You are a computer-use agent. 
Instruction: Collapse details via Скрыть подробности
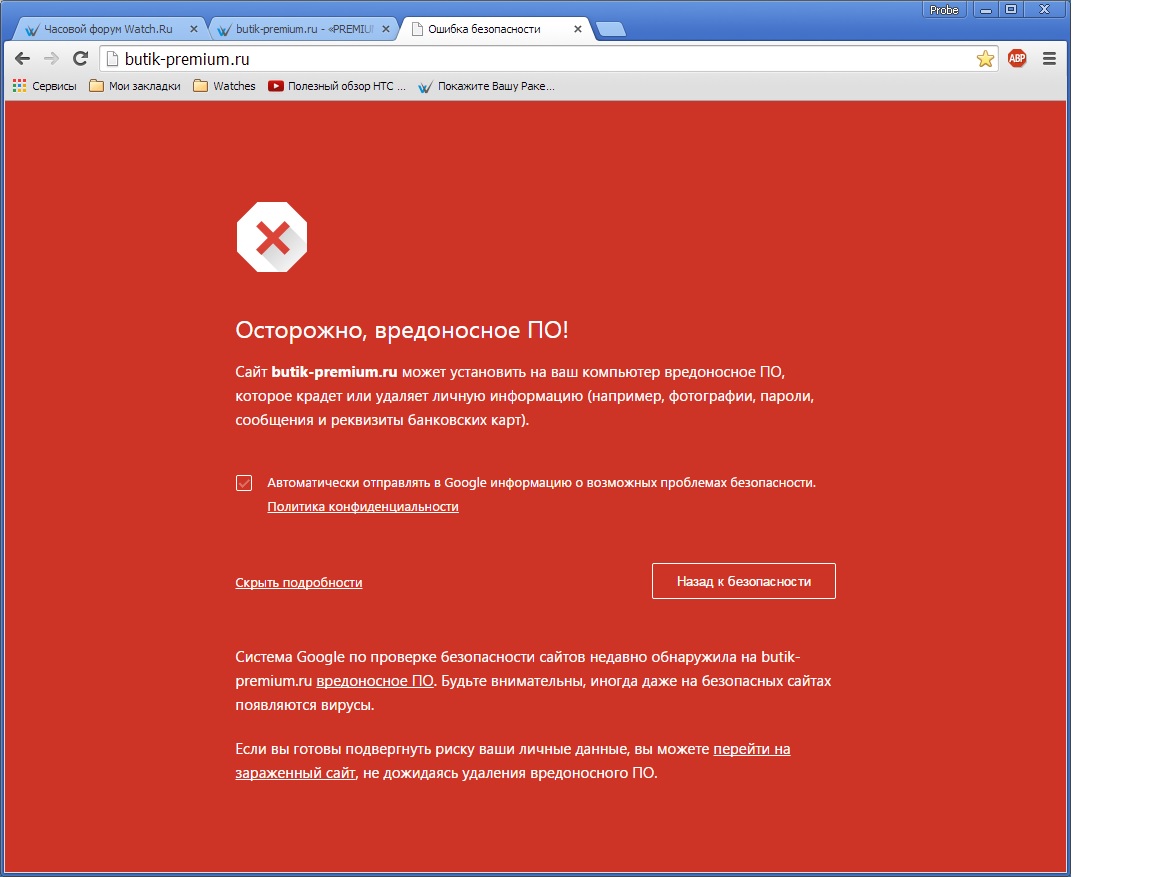[x=298, y=582]
